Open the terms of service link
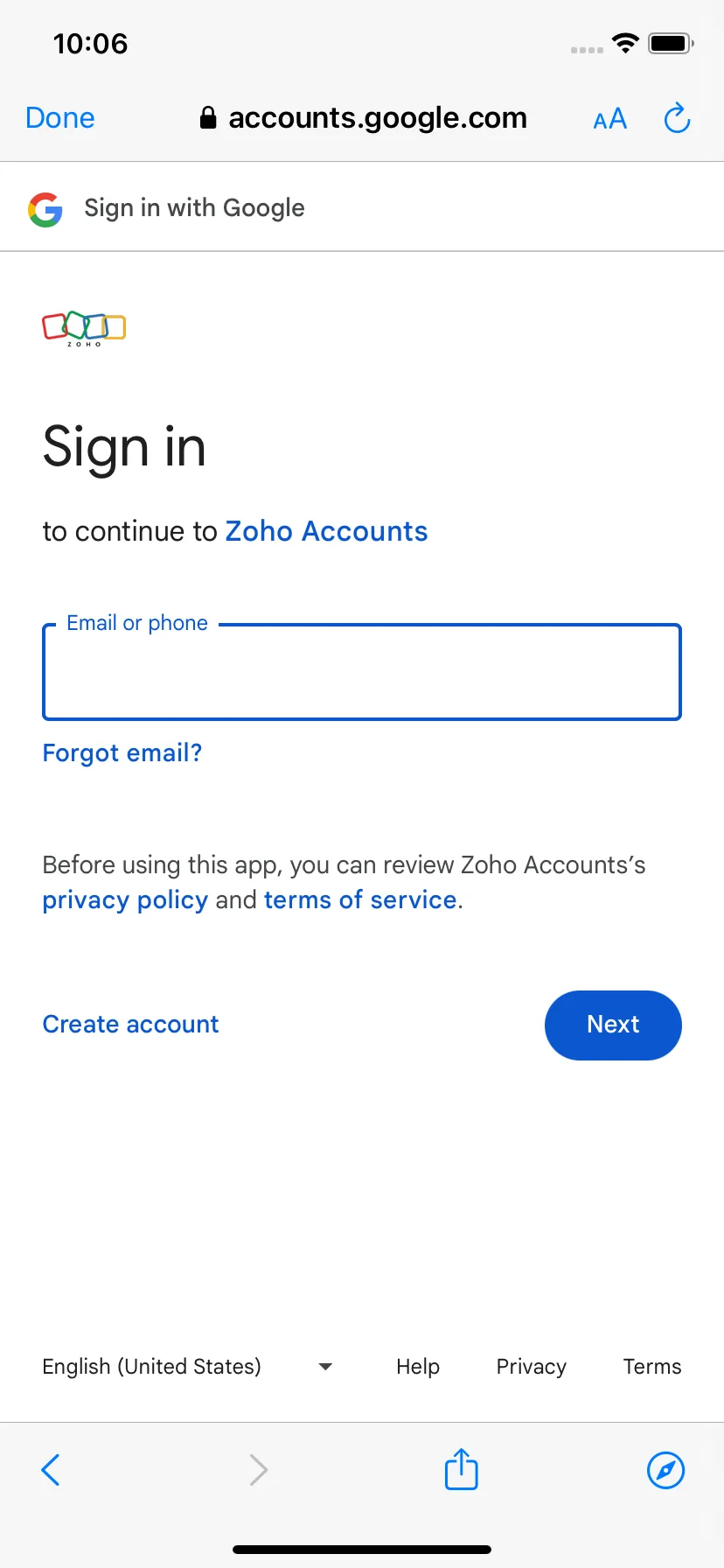Screen dimensions: 724x1568 pos(360,900)
